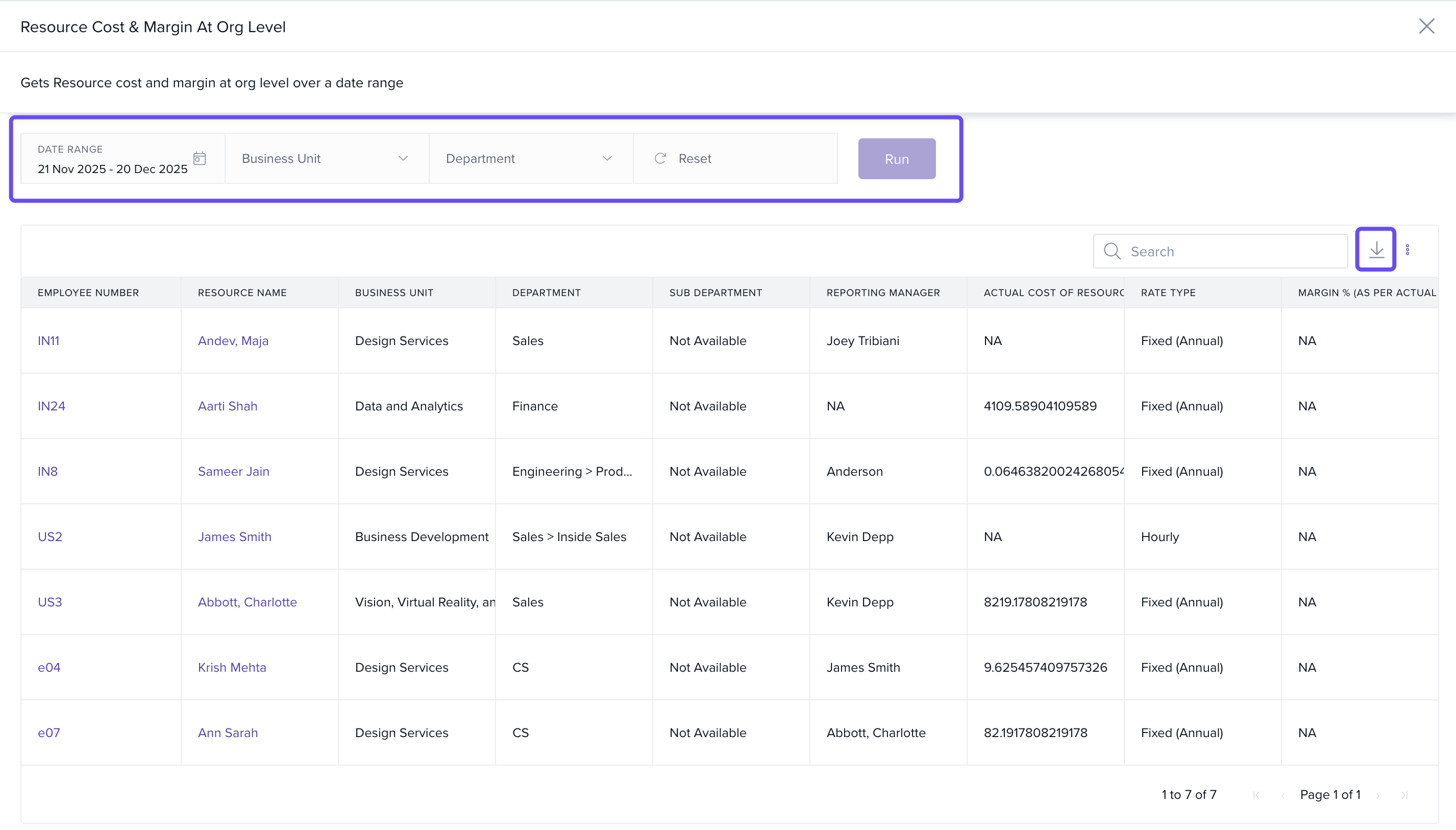Jump to first page arrow
The height and width of the screenshot is (830, 1456).
click(1256, 795)
